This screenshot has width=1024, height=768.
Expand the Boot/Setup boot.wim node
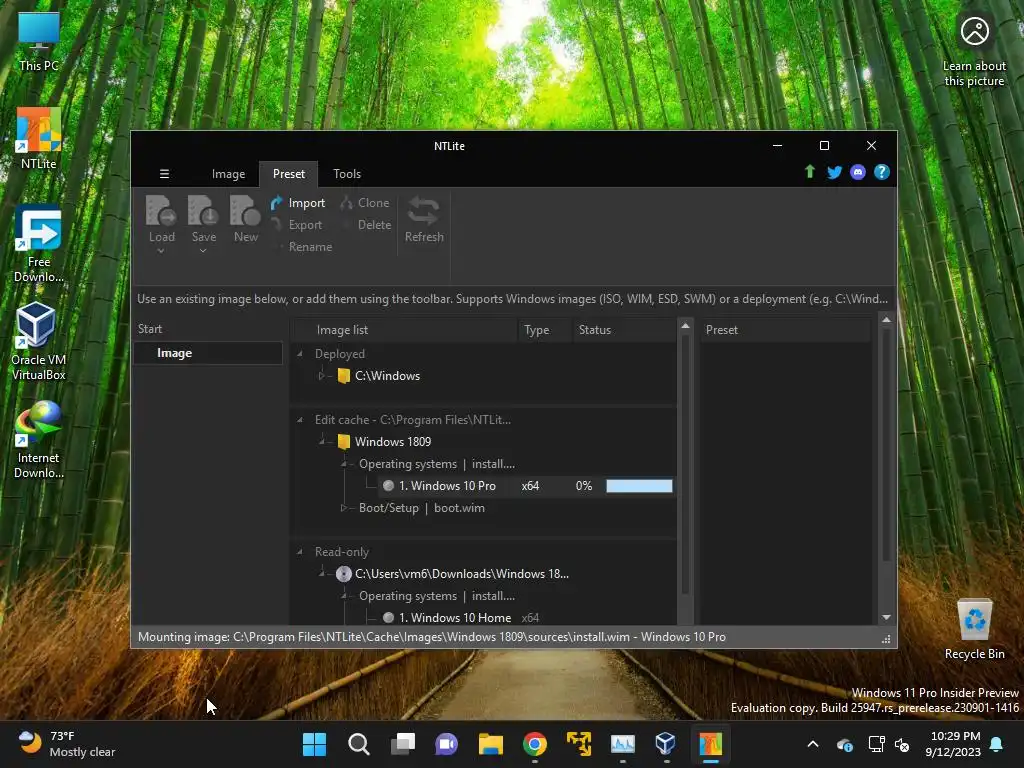343,508
